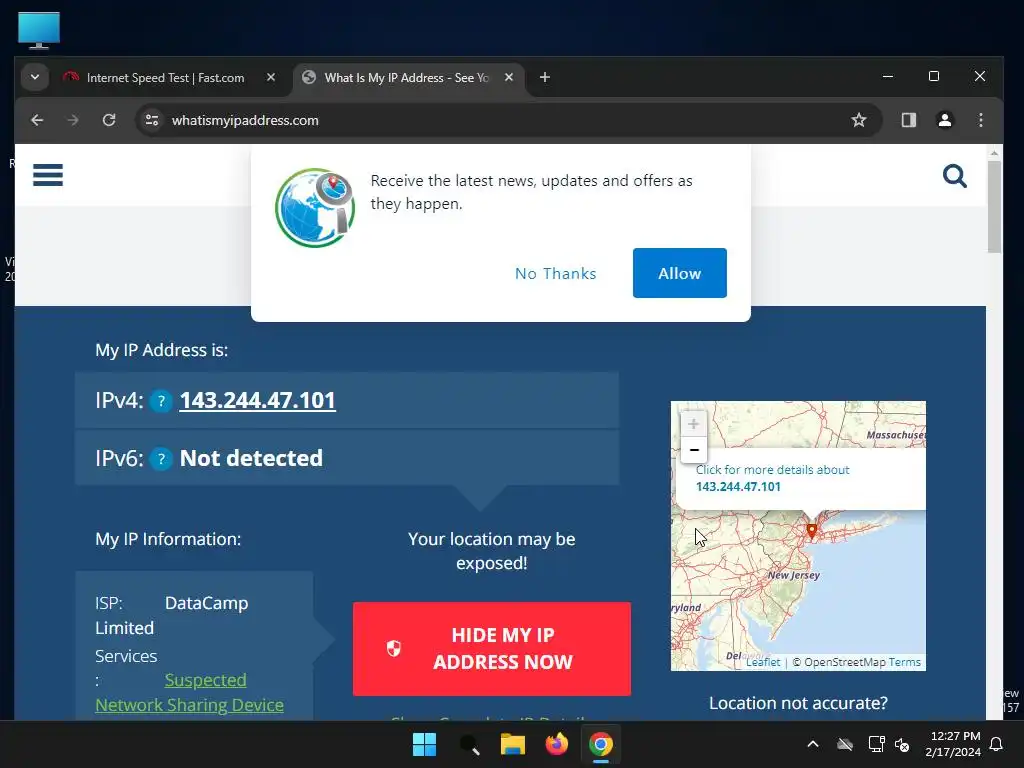Viewport: 1024px width, 768px height.
Task: Open Windows taskbar search
Action: click(469, 744)
